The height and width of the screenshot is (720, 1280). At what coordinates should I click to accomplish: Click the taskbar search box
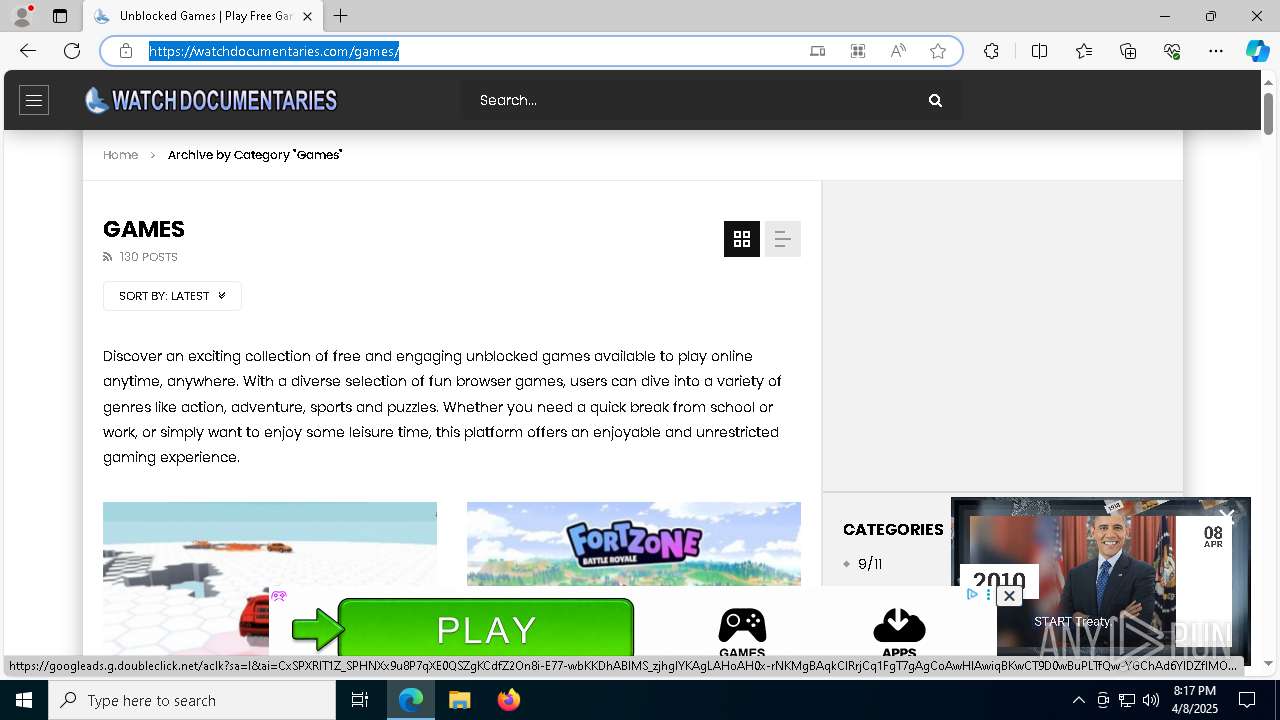192,700
